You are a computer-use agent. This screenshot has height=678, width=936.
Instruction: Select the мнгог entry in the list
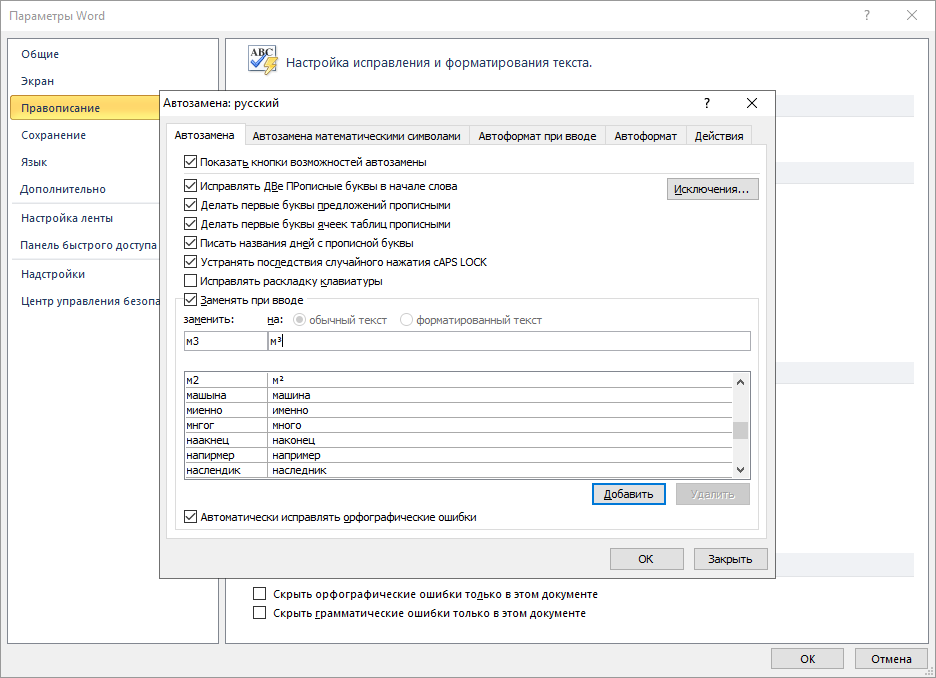[x=200, y=426]
